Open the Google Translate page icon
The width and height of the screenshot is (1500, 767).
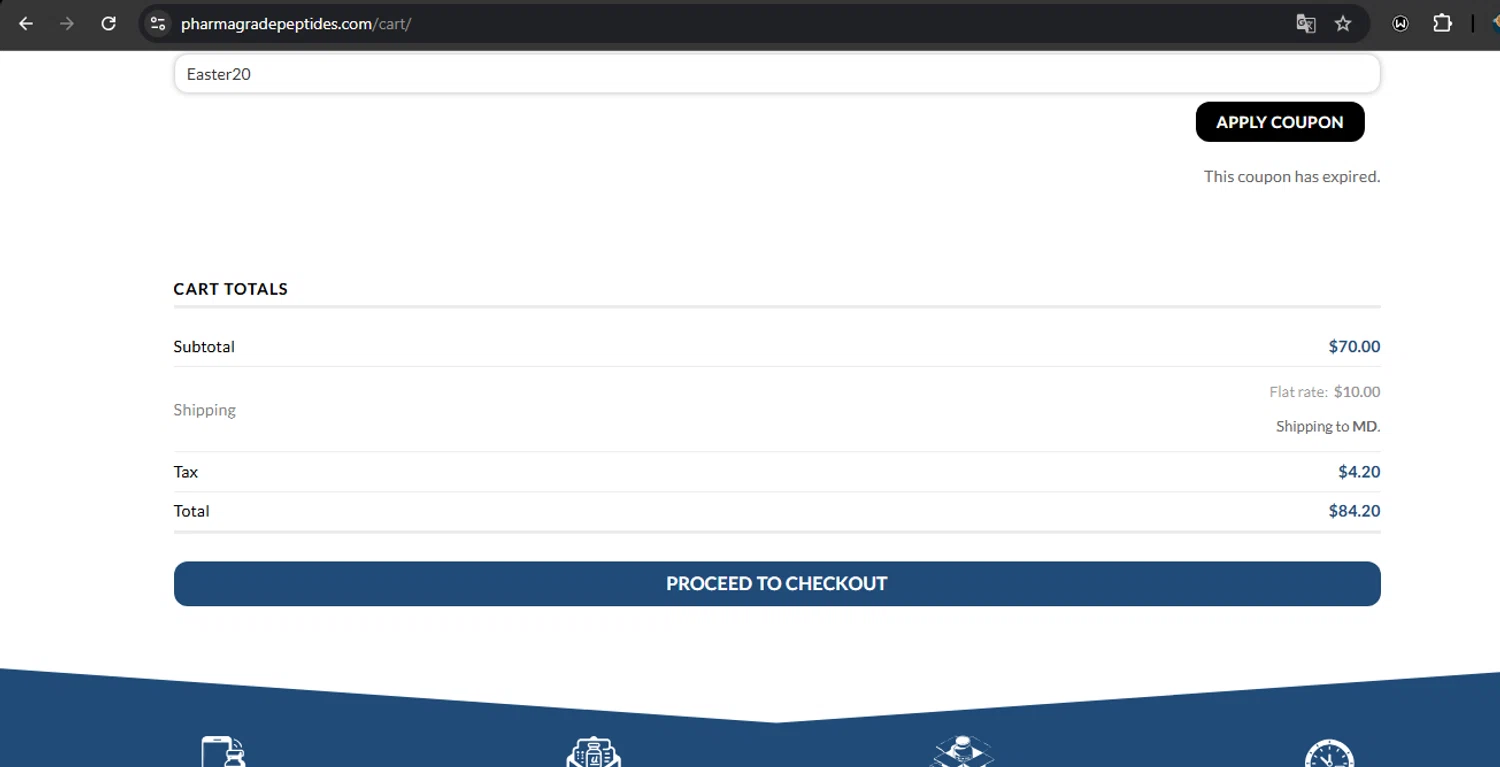click(x=1305, y=23)
